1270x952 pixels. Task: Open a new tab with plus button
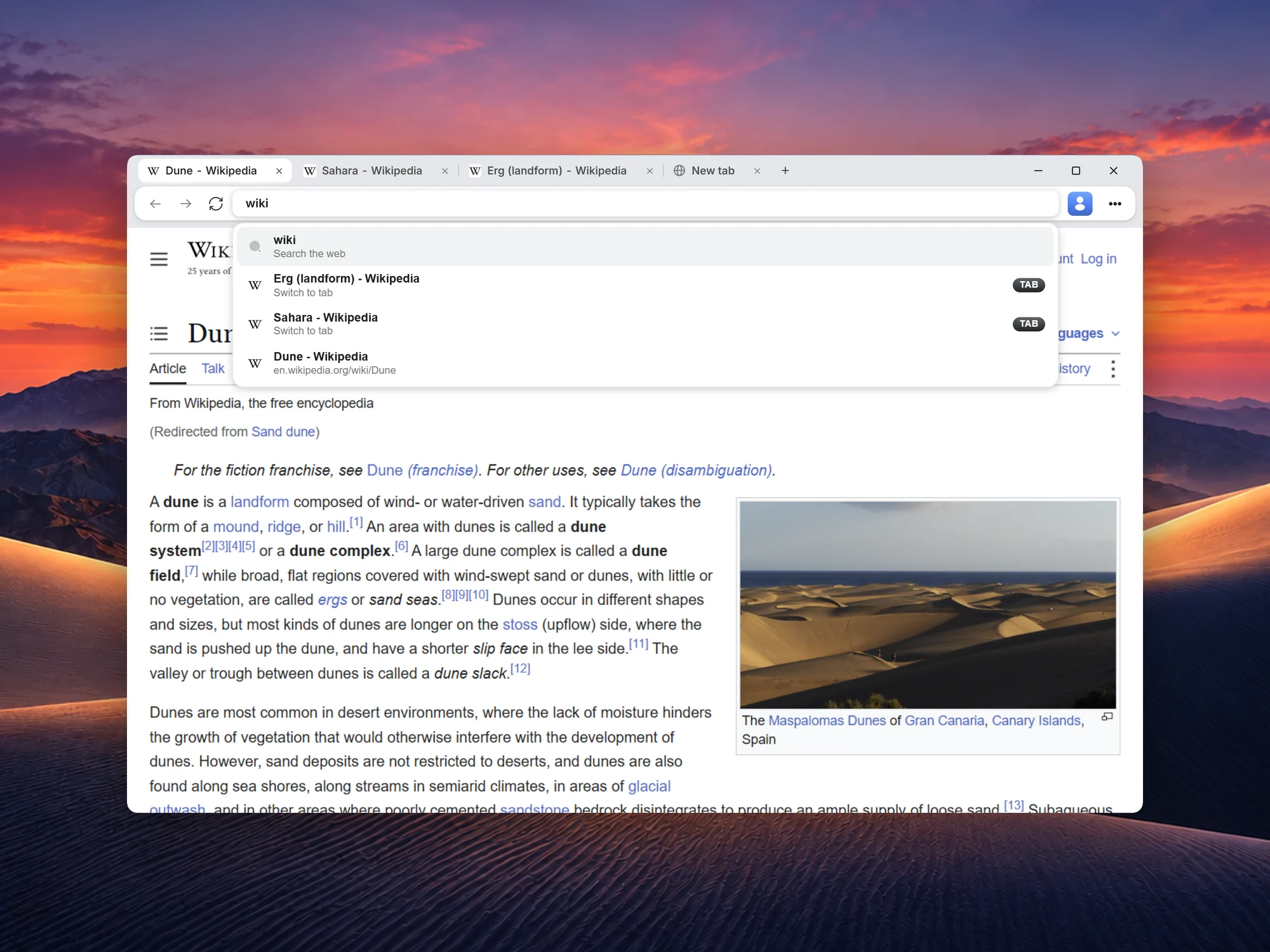(785, 171)
